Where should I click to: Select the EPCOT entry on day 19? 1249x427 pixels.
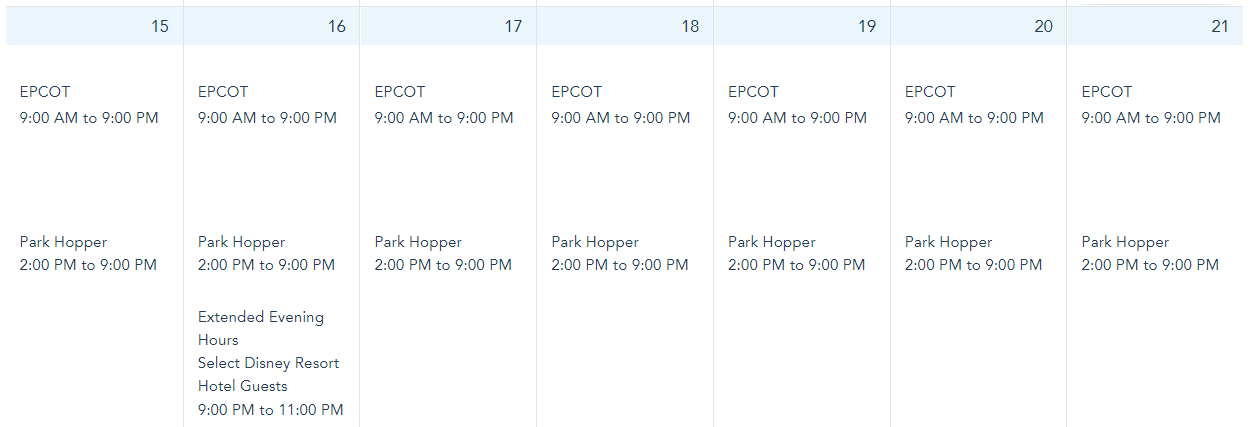click(753, 92)
